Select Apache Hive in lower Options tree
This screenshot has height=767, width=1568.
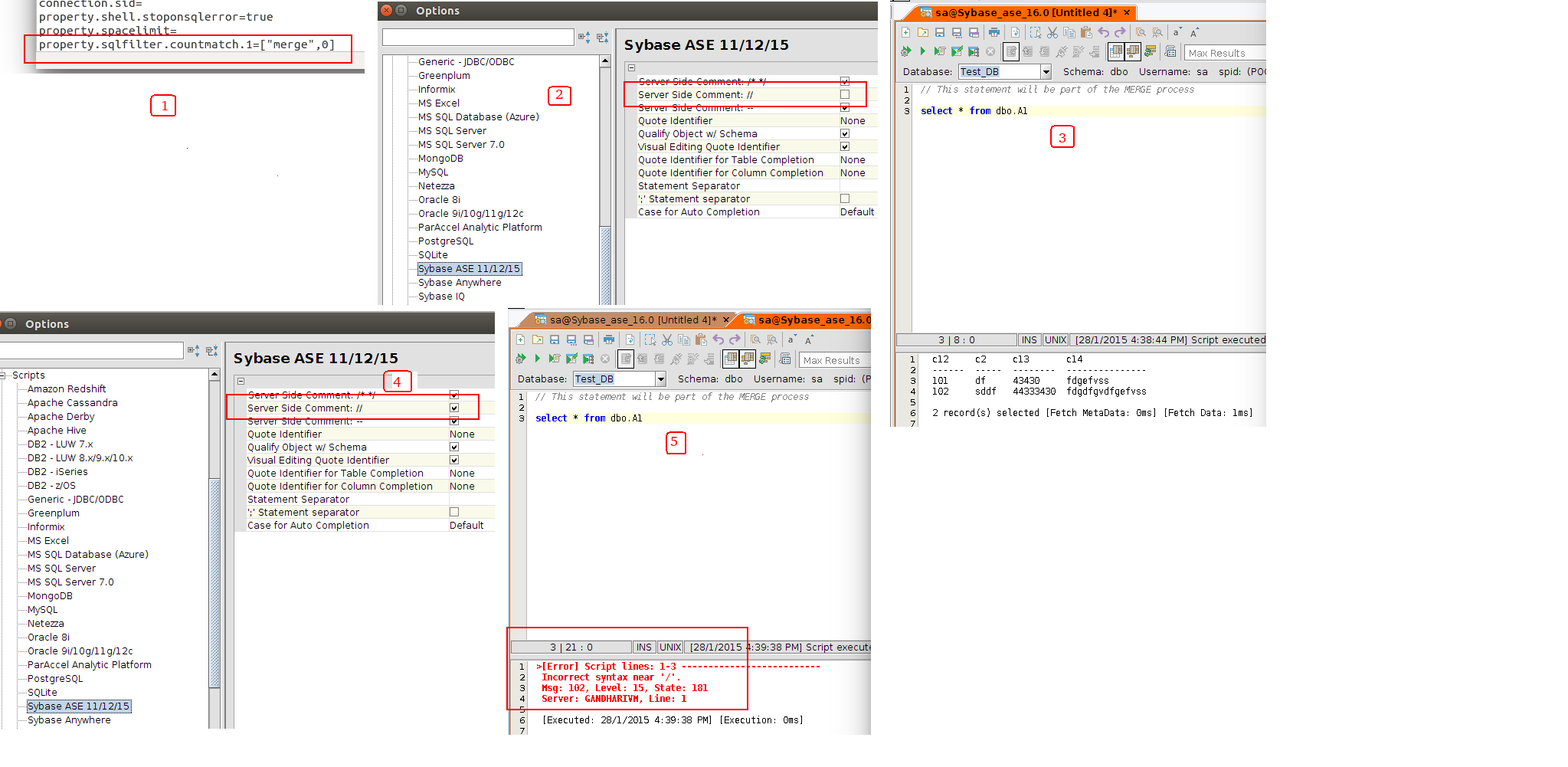click(x=57, y=430)
